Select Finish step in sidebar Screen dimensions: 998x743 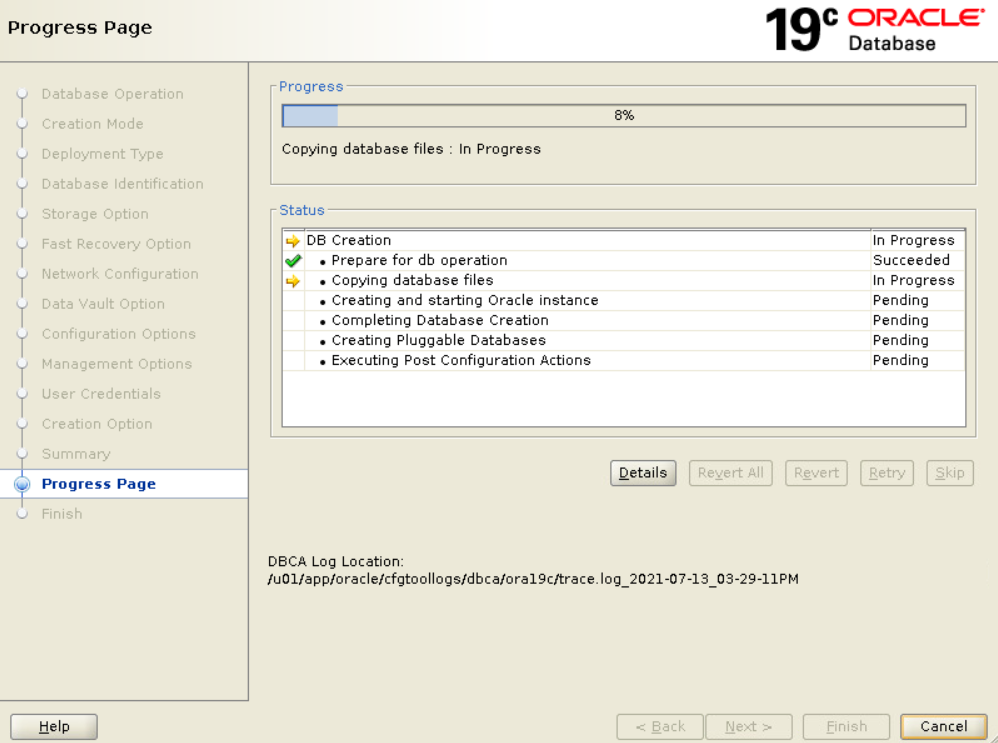62,514
